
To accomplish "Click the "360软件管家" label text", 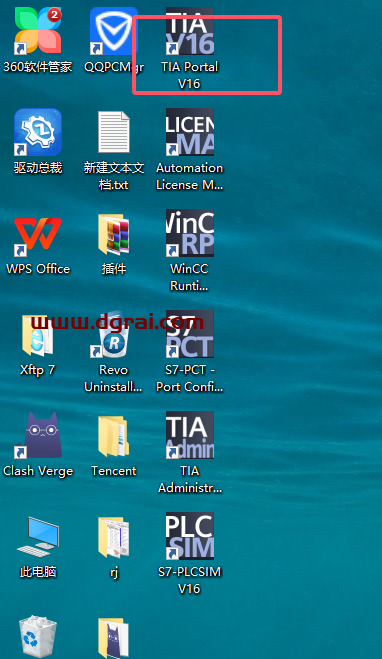I will tap(38, 67).
